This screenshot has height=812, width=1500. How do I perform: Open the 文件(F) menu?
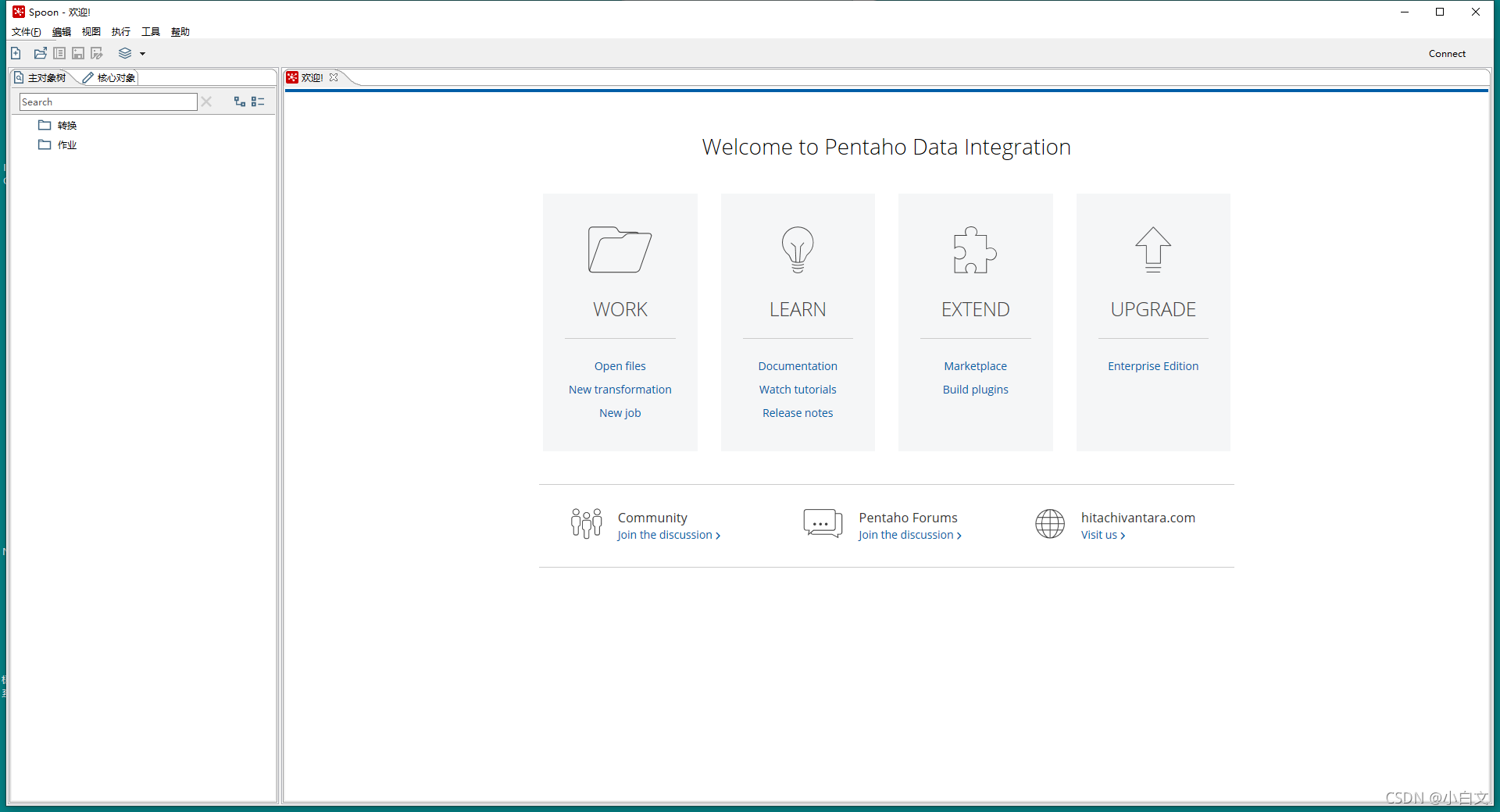[x=27, y=32]
